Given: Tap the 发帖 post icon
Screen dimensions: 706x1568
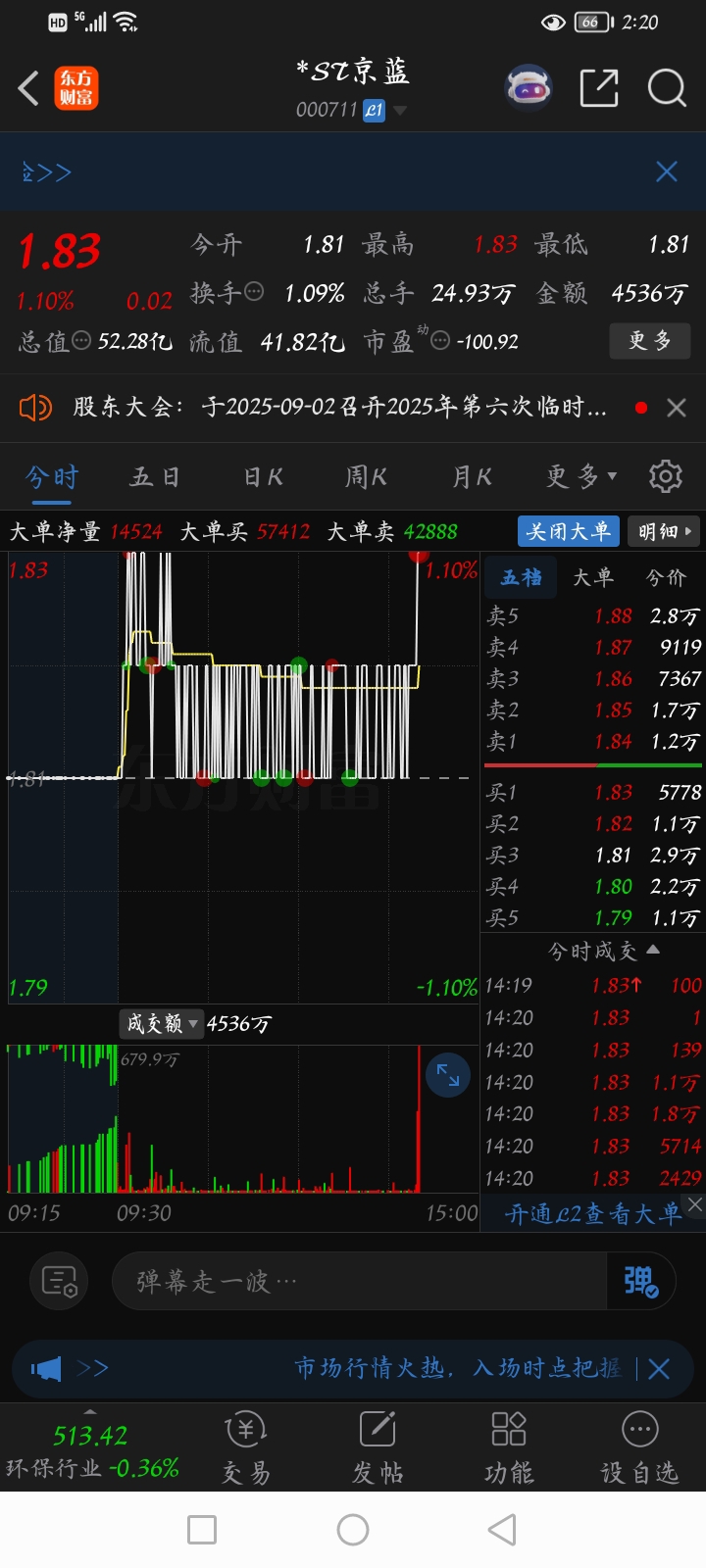Looking at the screenshot, I should click(378, 1448).
